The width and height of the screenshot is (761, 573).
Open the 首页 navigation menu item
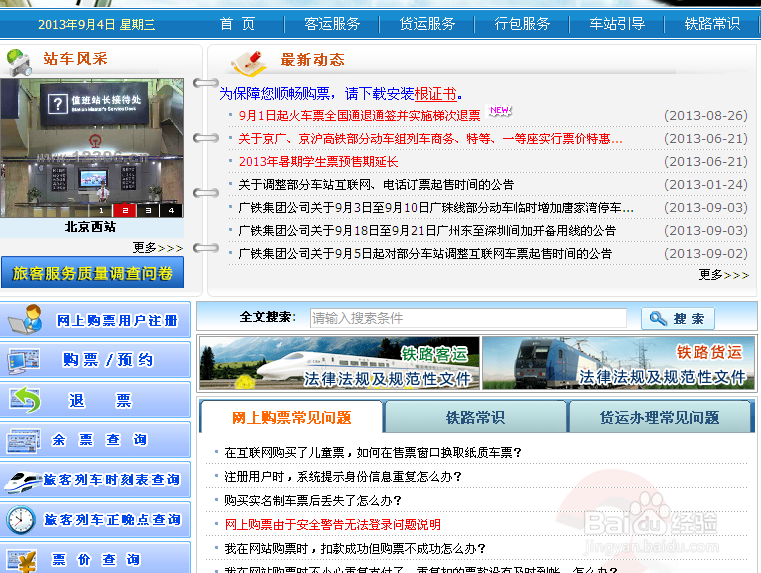click(x=237, y=23)
